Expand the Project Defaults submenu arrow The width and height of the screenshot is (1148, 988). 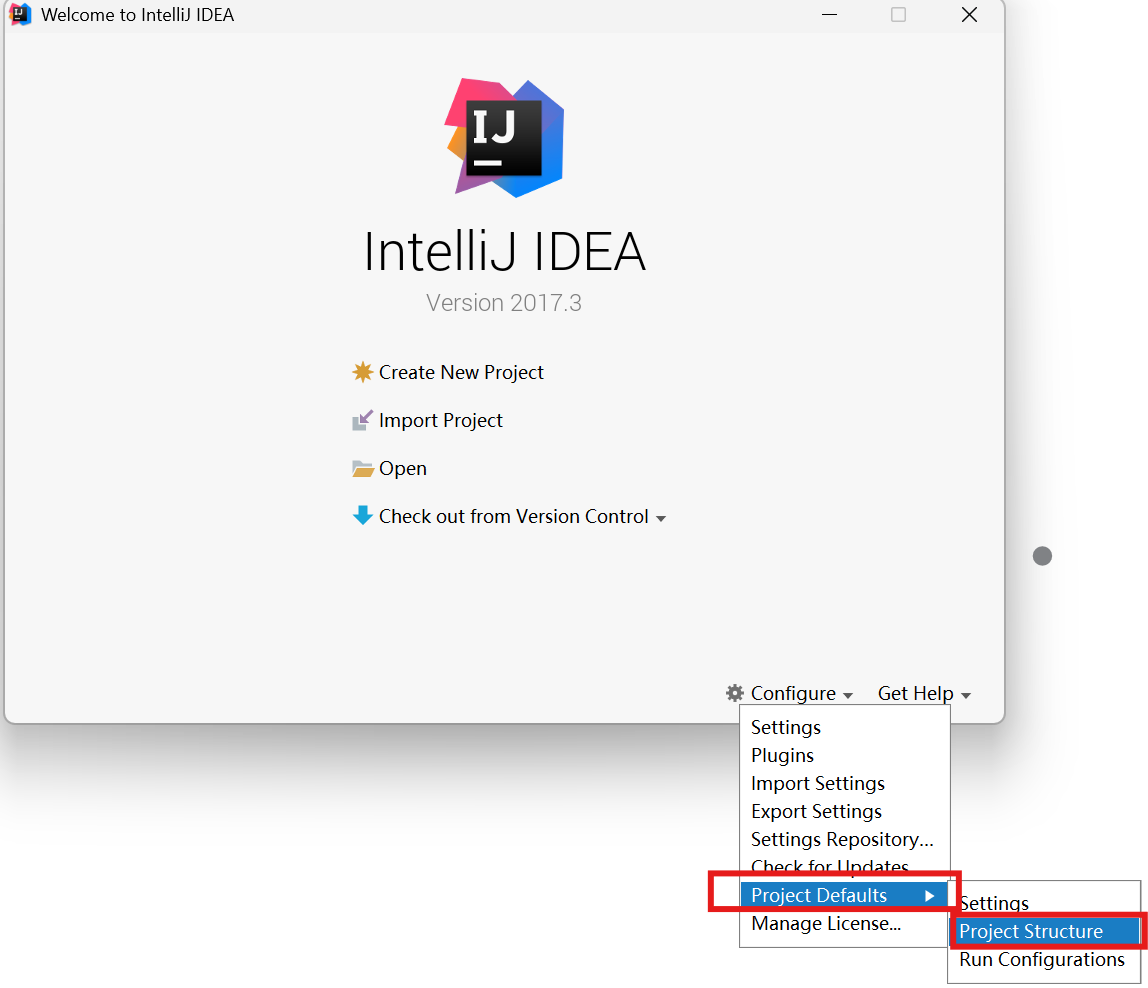930,896
